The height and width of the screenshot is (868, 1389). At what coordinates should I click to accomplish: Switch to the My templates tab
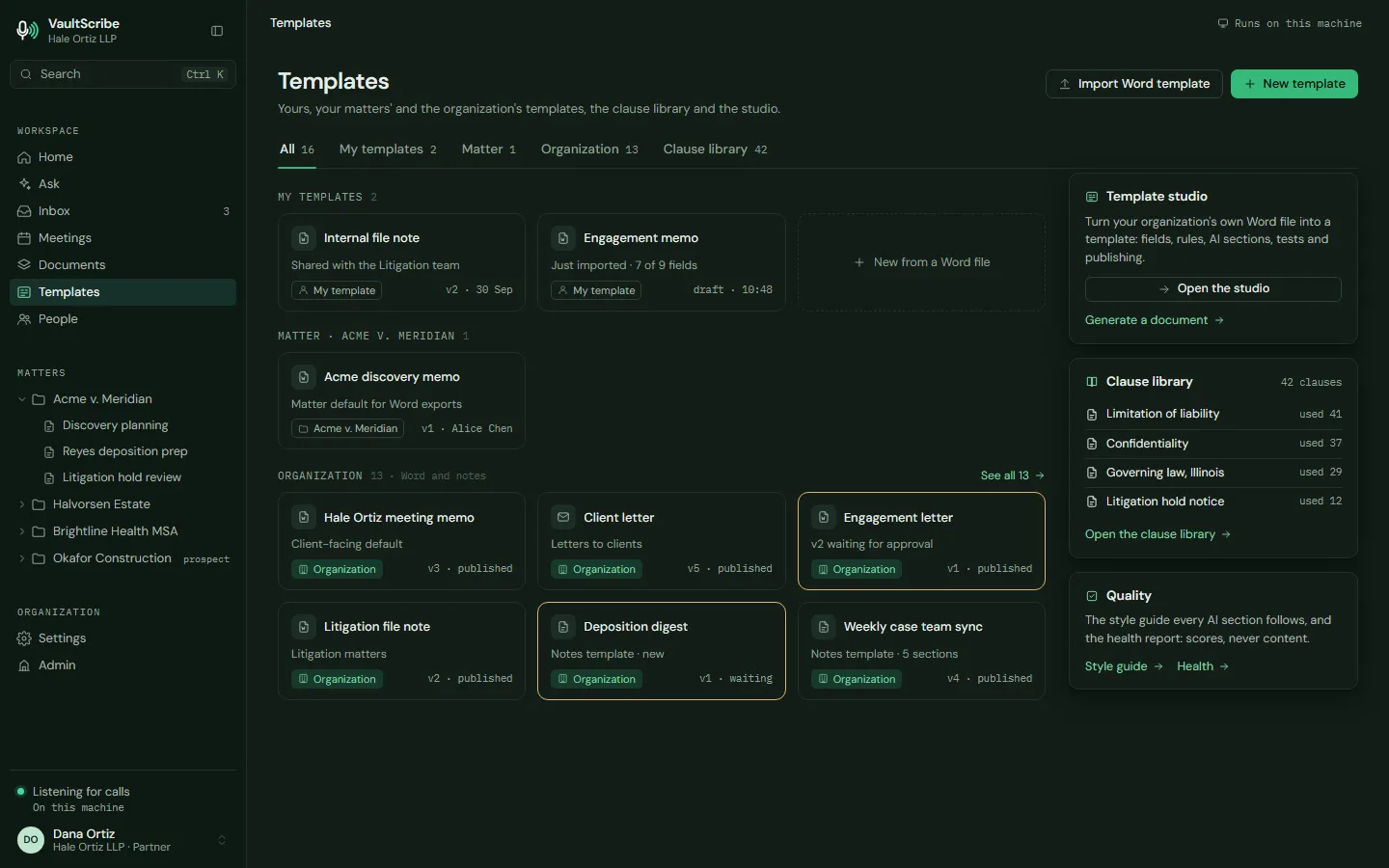tap(388, 149)
